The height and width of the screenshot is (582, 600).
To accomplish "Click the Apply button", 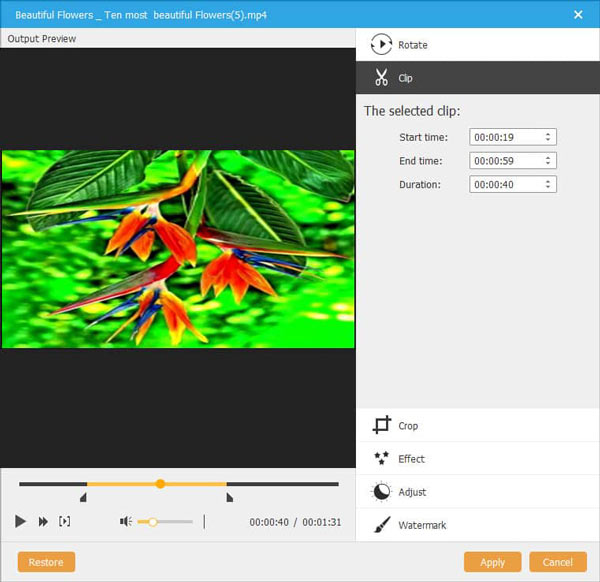I will [x=492, y=562].
